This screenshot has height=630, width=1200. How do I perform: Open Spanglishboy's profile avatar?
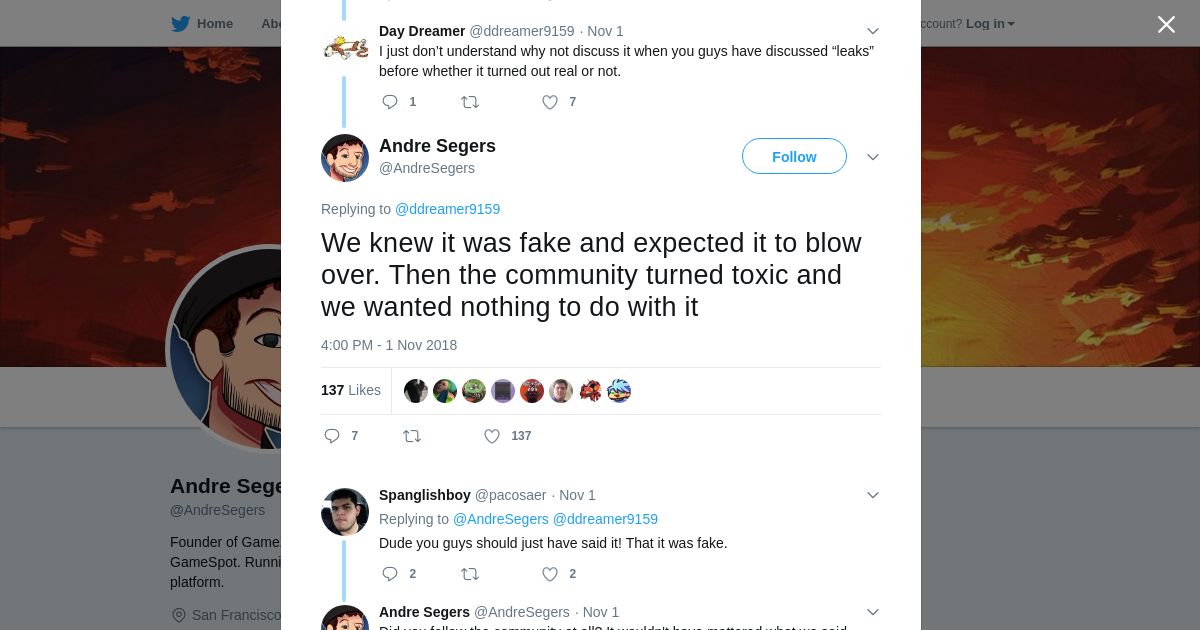(x=345, y=512)
